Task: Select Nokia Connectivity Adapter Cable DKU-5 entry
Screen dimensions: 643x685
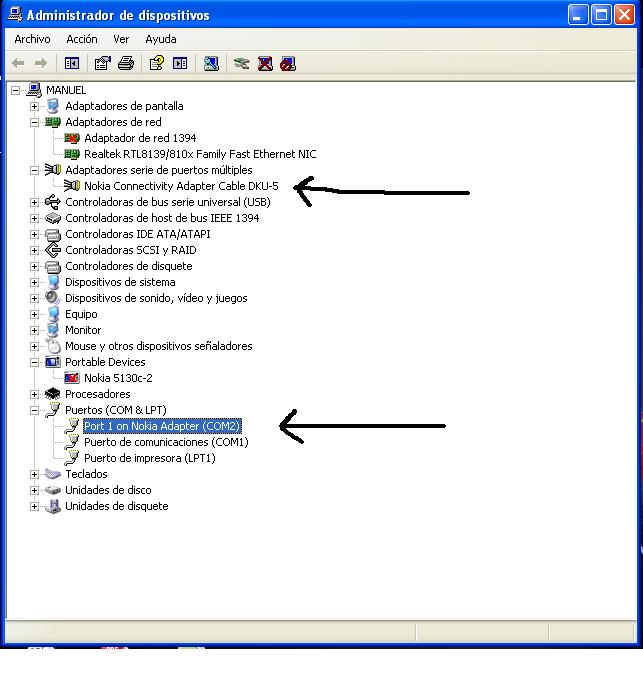Action: click(x=181, y=186)
